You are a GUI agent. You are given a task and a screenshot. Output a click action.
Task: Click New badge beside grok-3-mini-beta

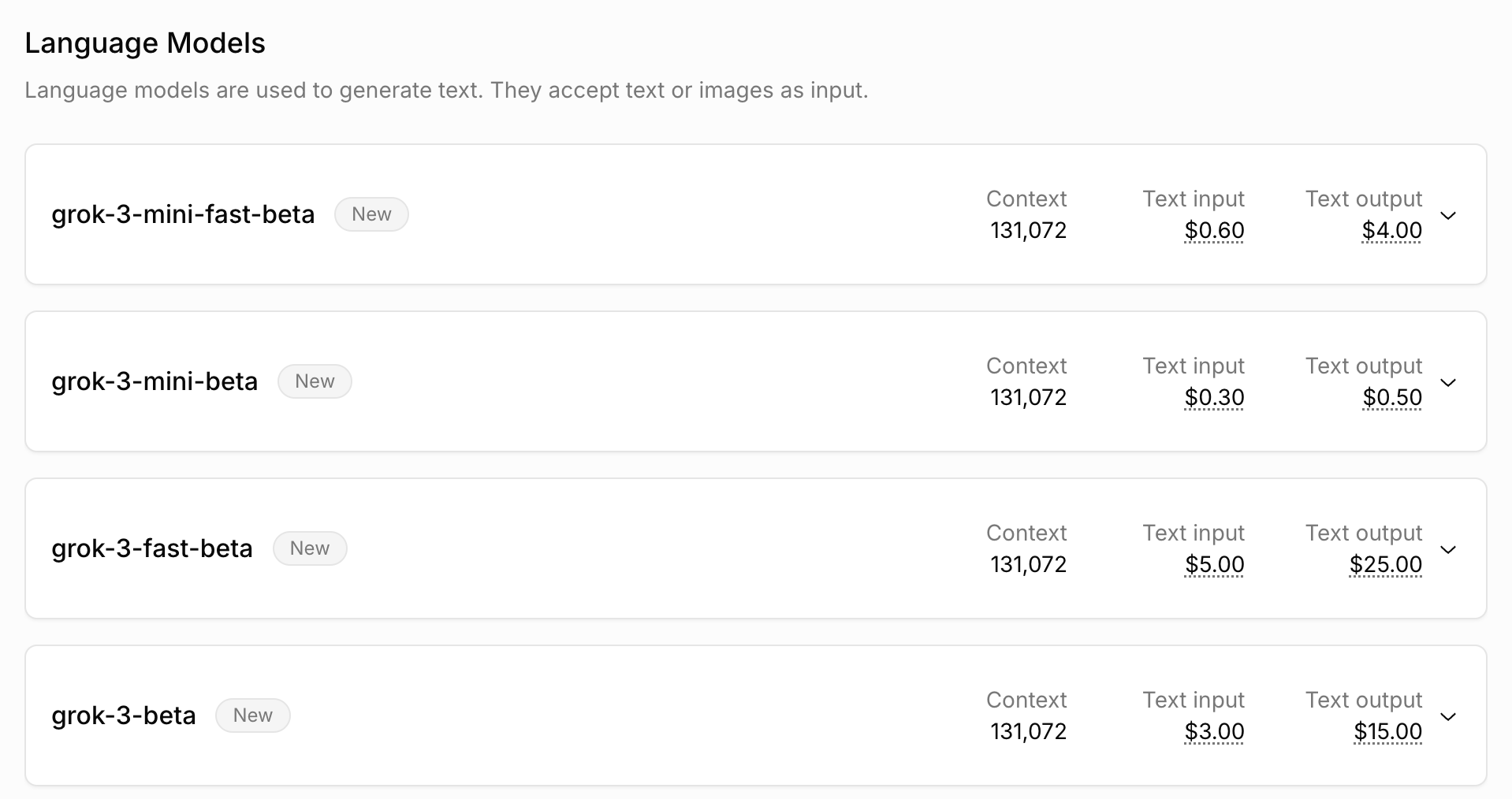(x=315, y=381)
